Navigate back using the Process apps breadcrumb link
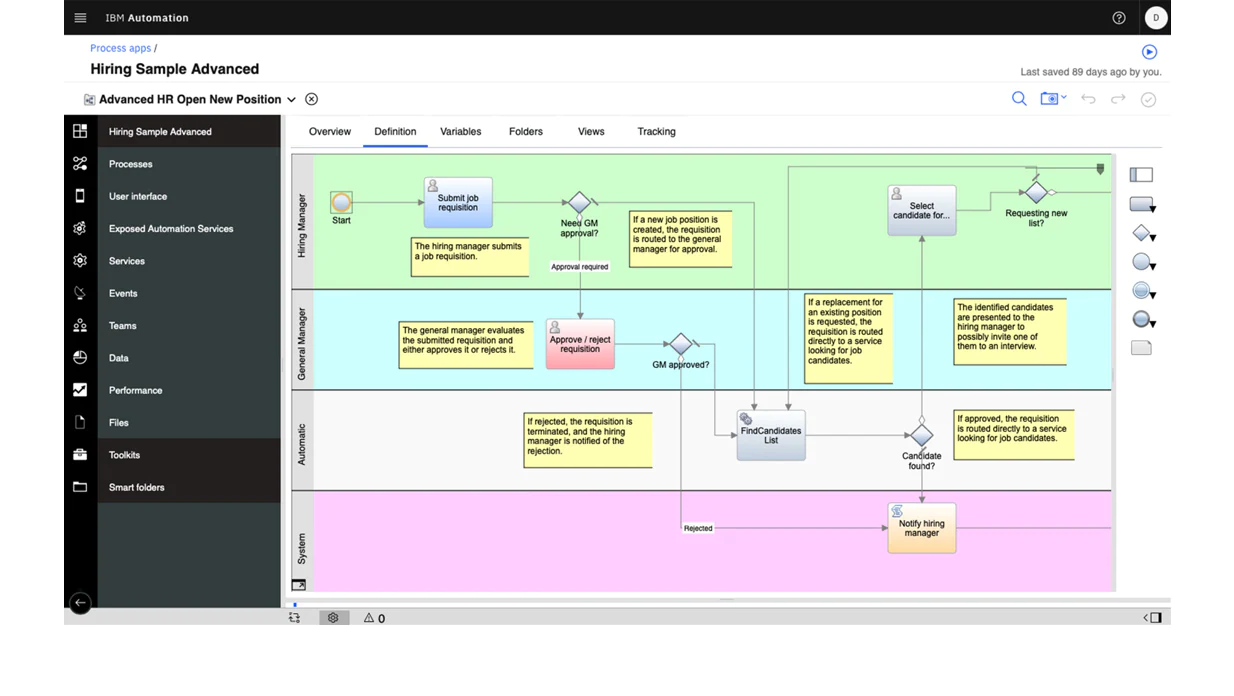 (x=120, y=47)
